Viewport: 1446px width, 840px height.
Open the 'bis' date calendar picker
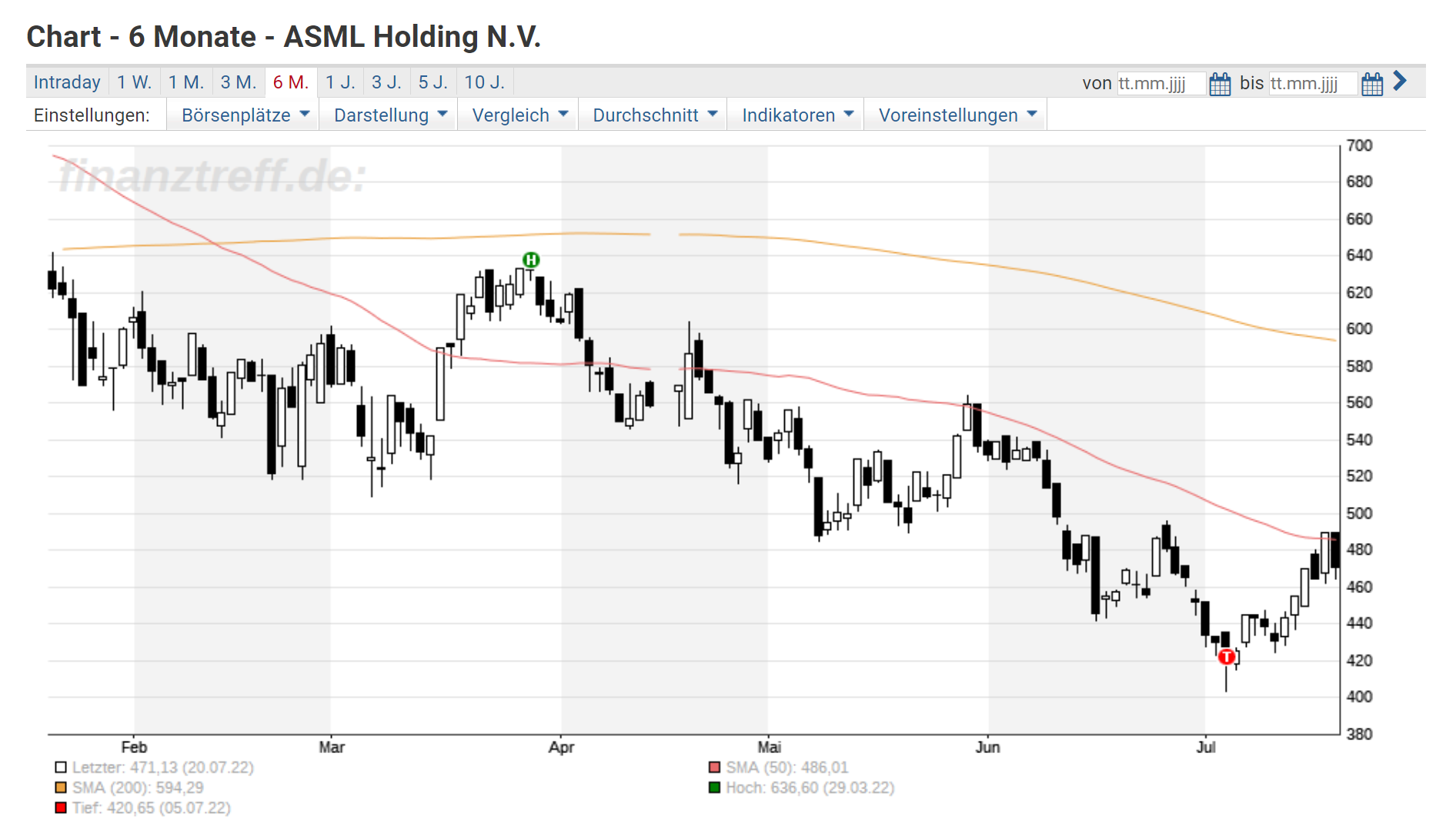point(1371,83)
